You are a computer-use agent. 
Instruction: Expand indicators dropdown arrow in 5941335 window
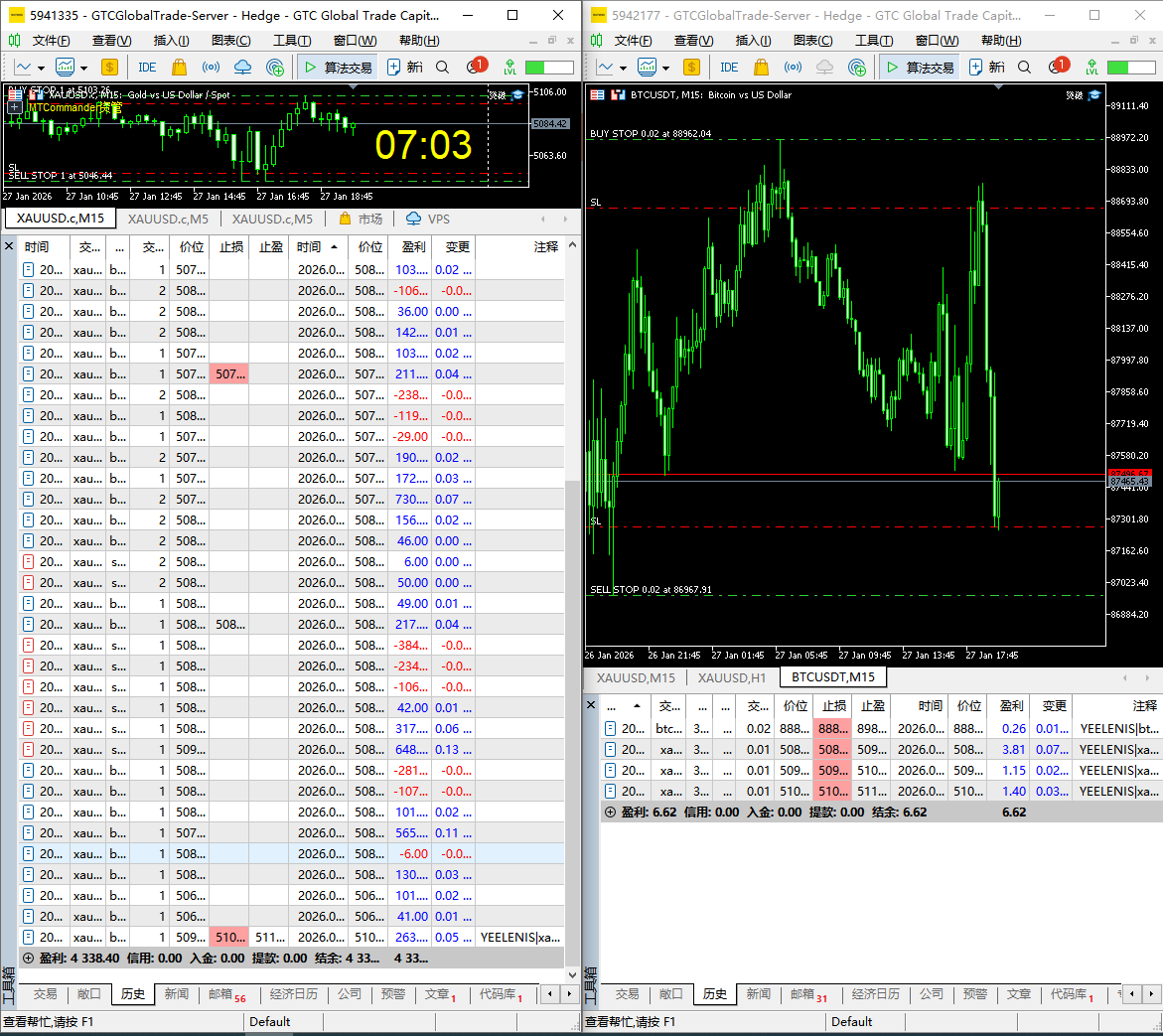coord(83,69)
